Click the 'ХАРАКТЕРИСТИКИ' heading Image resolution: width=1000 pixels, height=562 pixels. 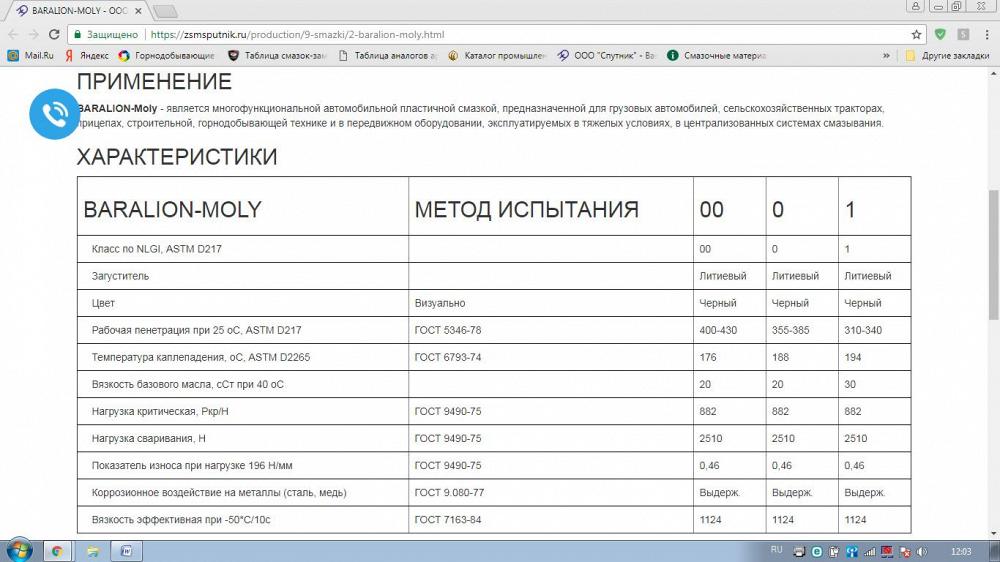[x=177, y=157]
